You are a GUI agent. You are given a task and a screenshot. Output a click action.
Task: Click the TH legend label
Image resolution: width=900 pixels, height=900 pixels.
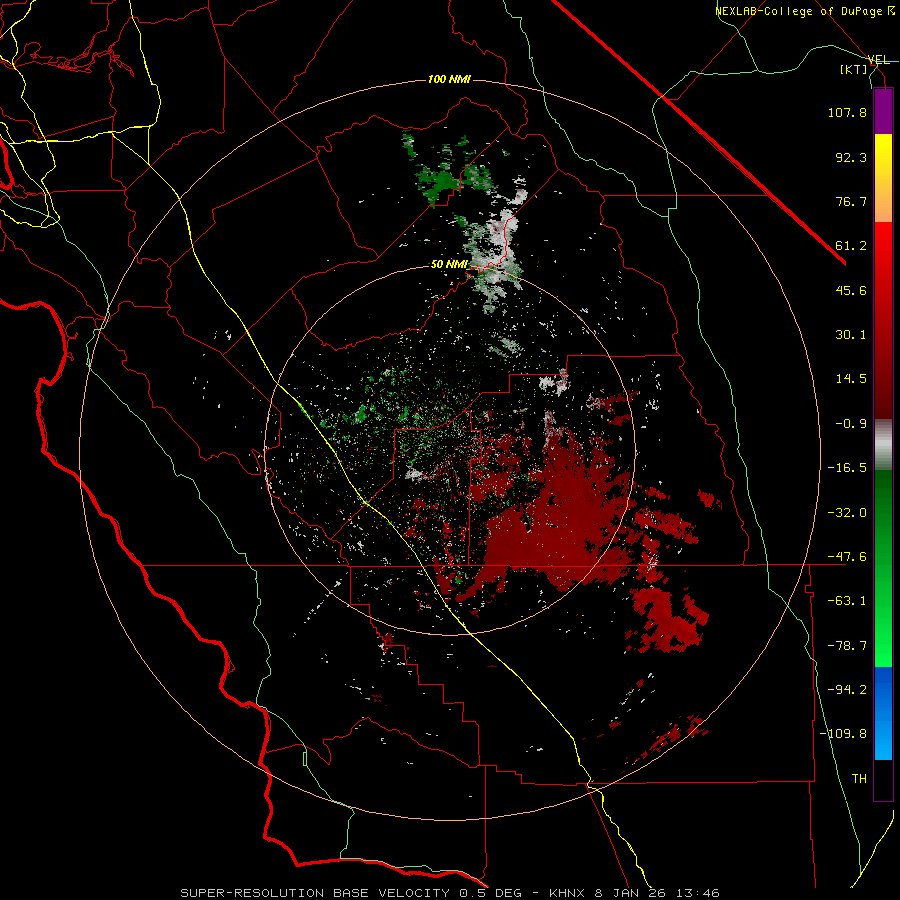tap(859, 779)
